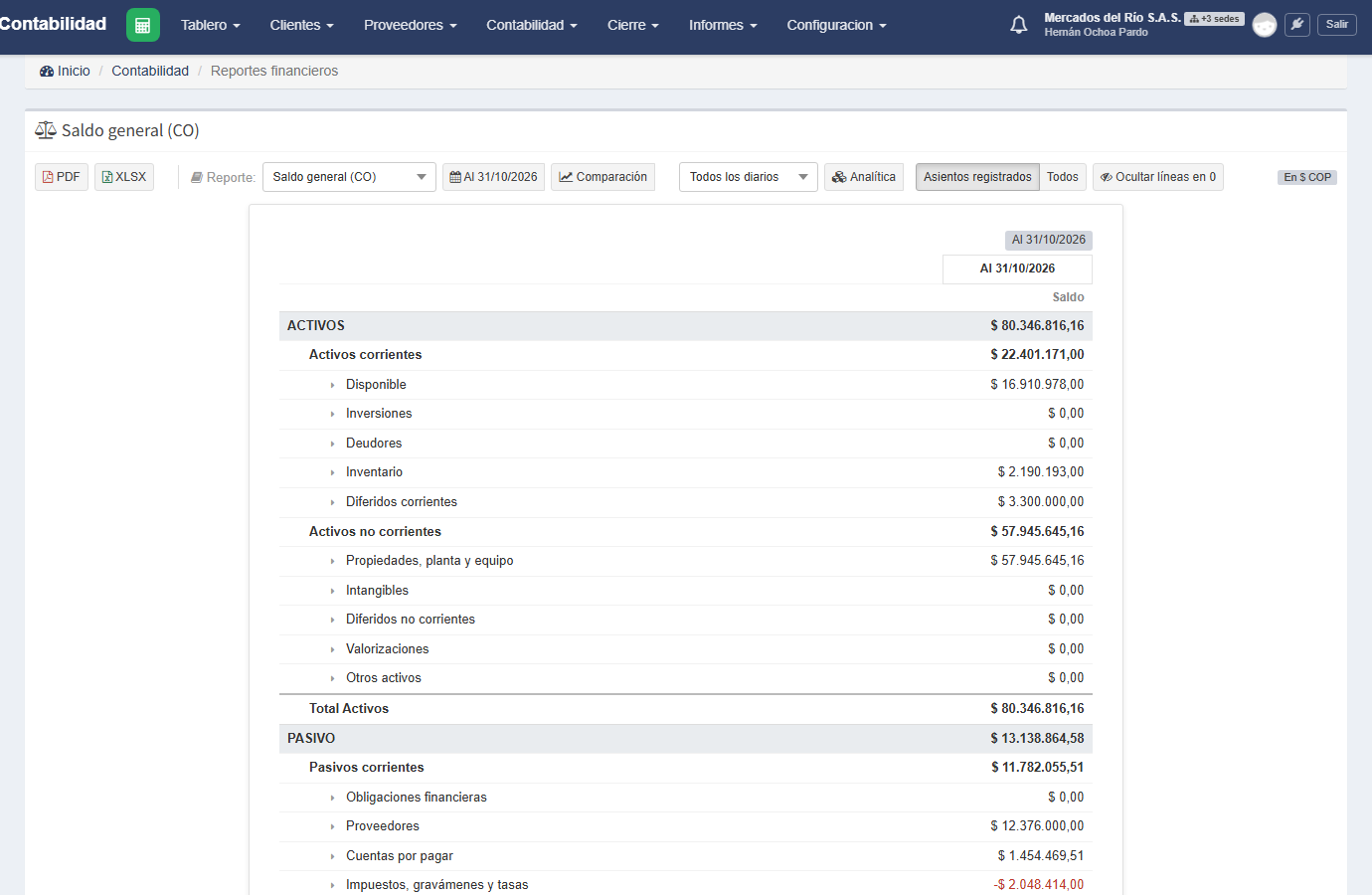Click the Total Activos row
Screen dimensions: 1372x895
click(x=686, y=709)
